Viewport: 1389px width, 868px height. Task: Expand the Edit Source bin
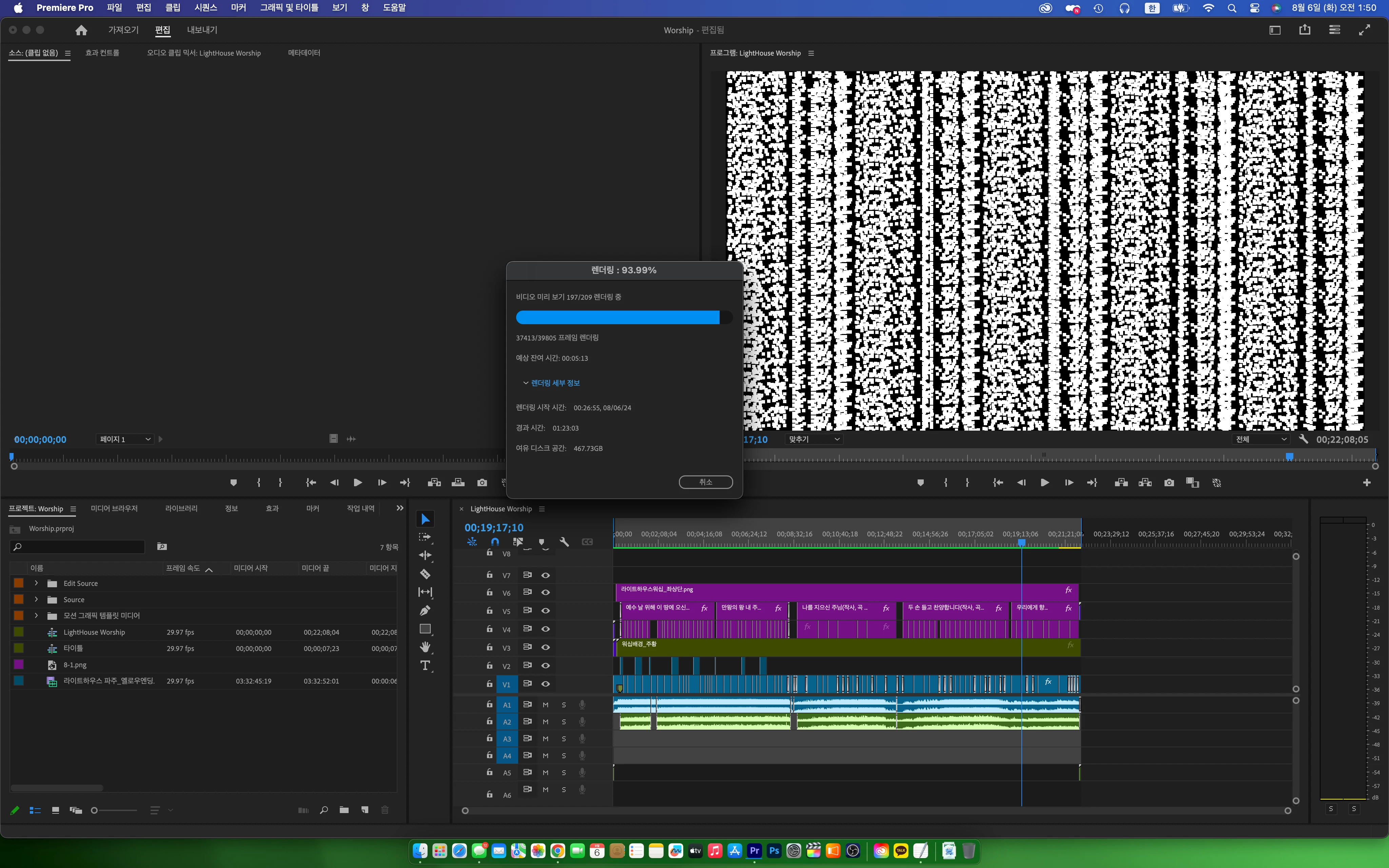[36, 583]
